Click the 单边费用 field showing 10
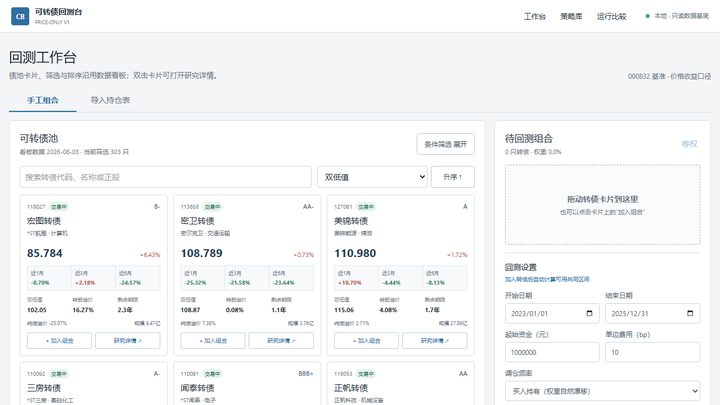 coord(652,352)
